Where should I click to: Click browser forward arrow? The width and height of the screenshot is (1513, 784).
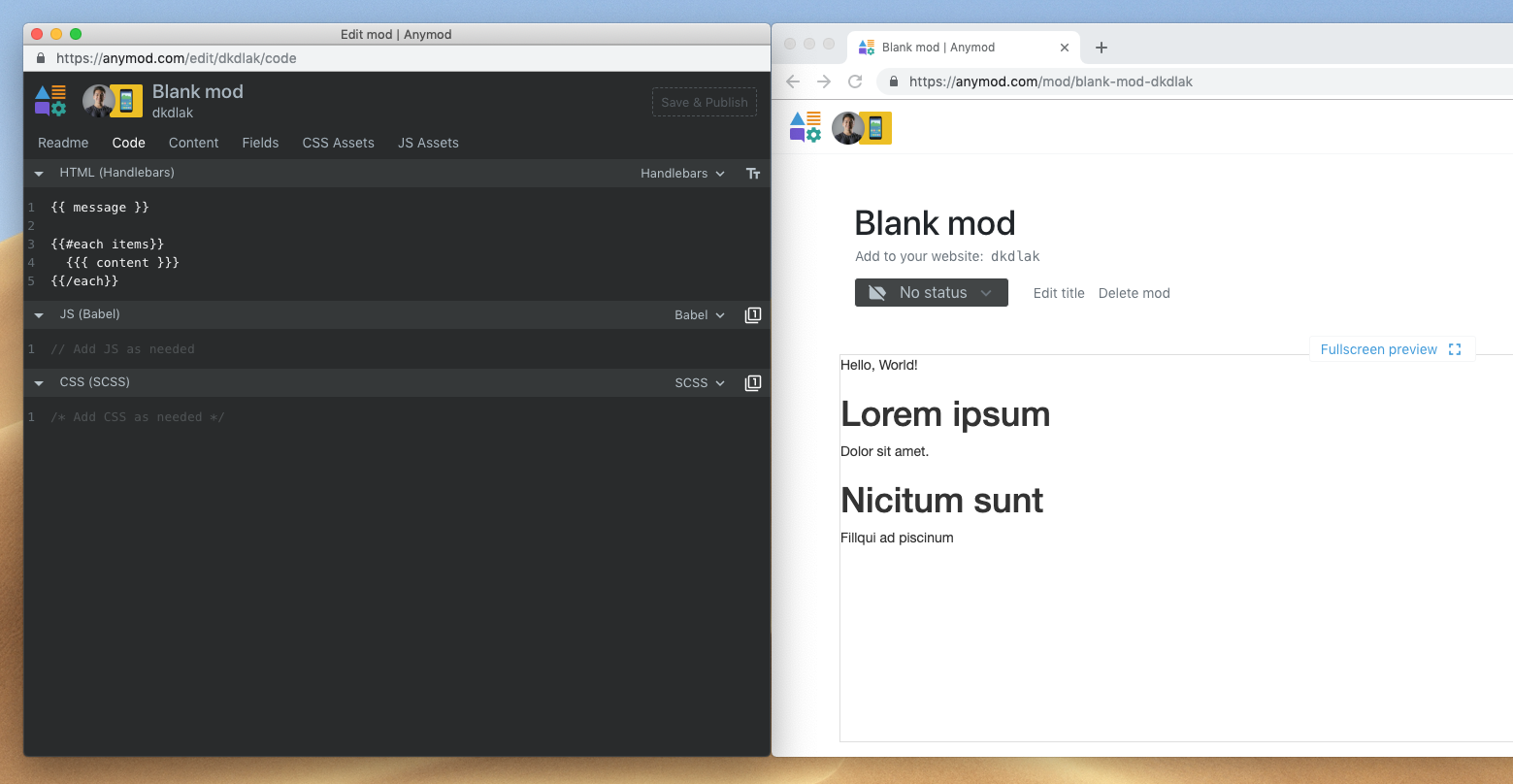click(824, 82)
